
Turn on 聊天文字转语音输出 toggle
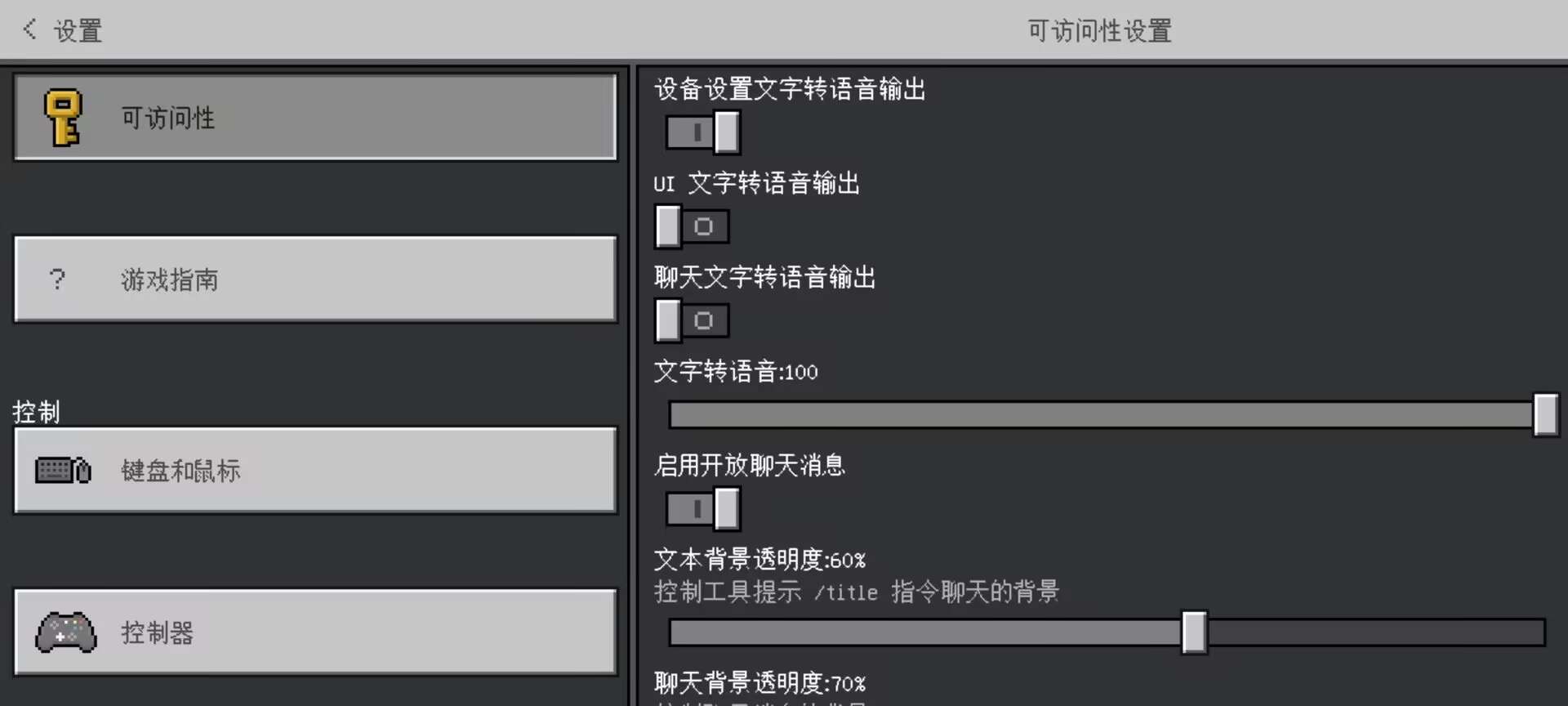[692, 320]
